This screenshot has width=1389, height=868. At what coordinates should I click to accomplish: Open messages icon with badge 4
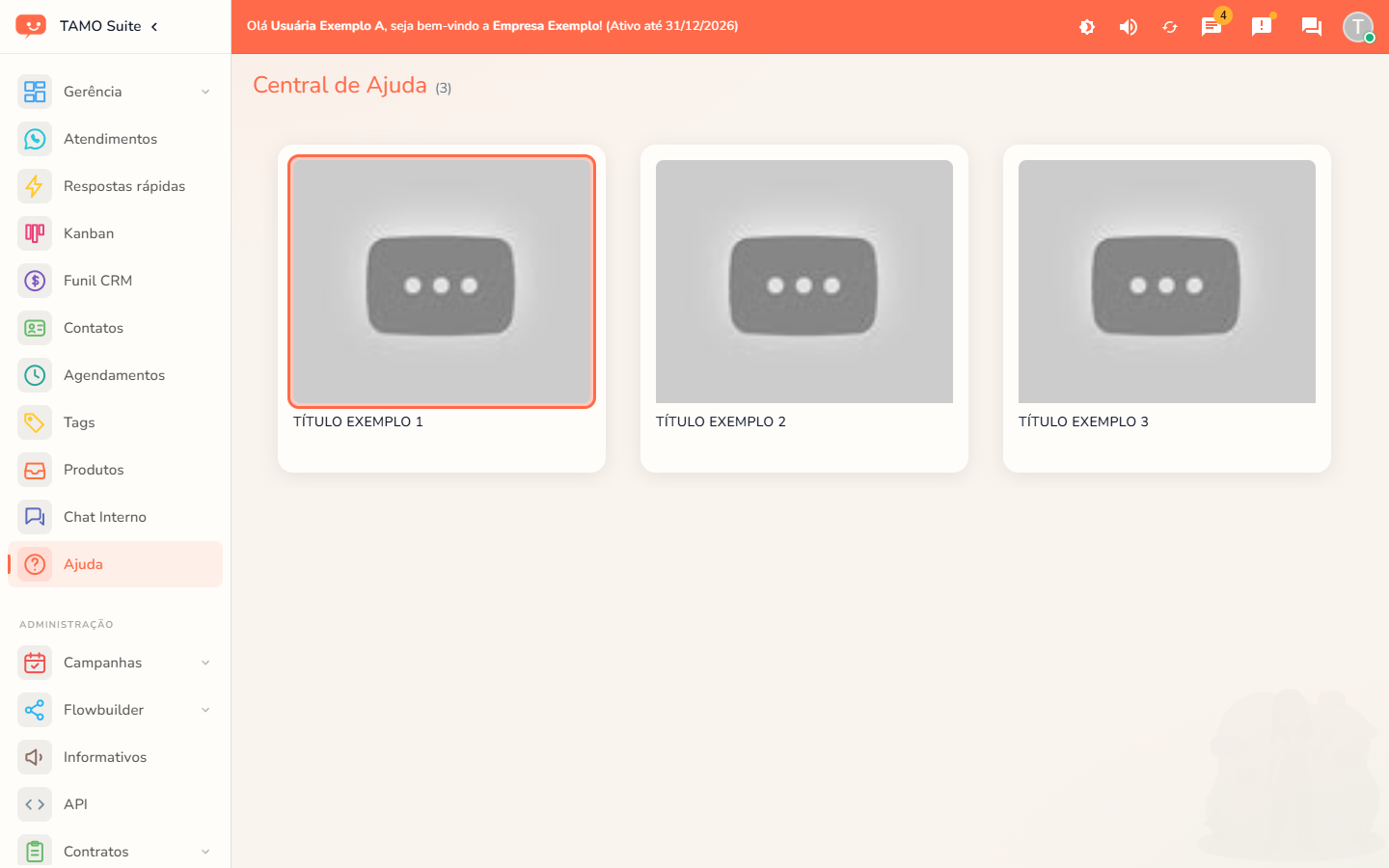coord(1212,27)
